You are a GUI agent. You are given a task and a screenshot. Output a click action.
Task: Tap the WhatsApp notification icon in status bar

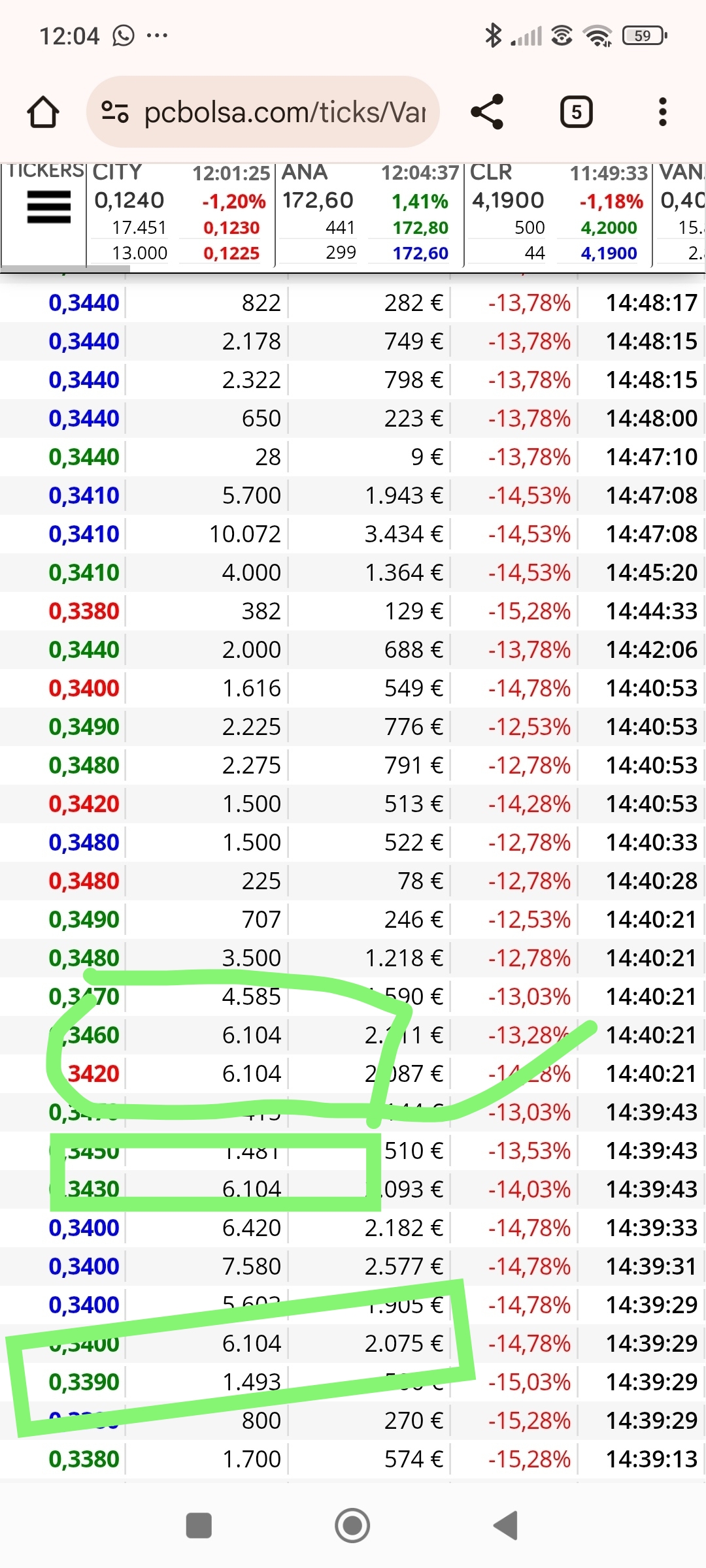[124, 35]
